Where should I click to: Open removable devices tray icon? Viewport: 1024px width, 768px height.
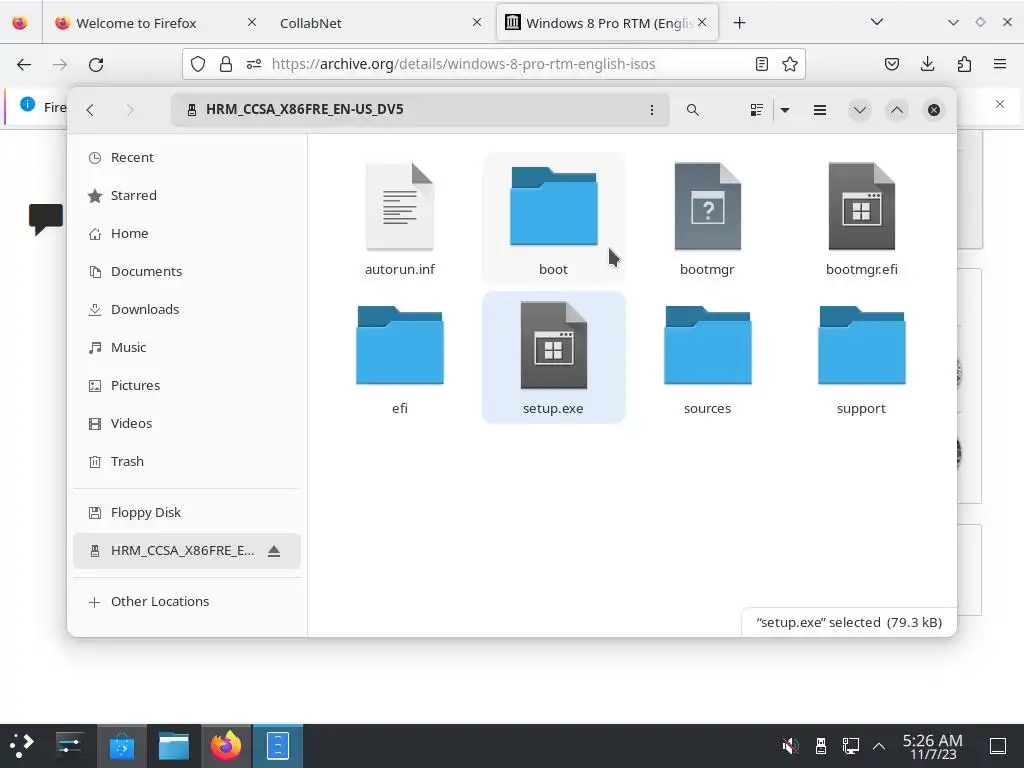click(x=821, y=745)
